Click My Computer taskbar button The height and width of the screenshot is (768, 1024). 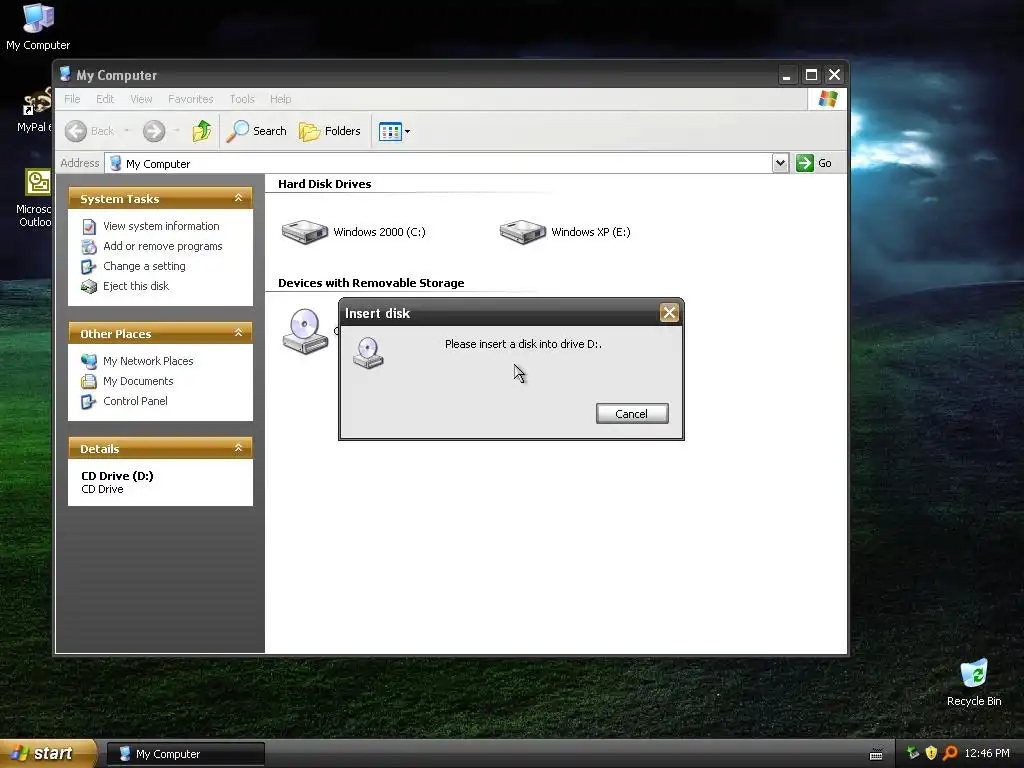186,754
